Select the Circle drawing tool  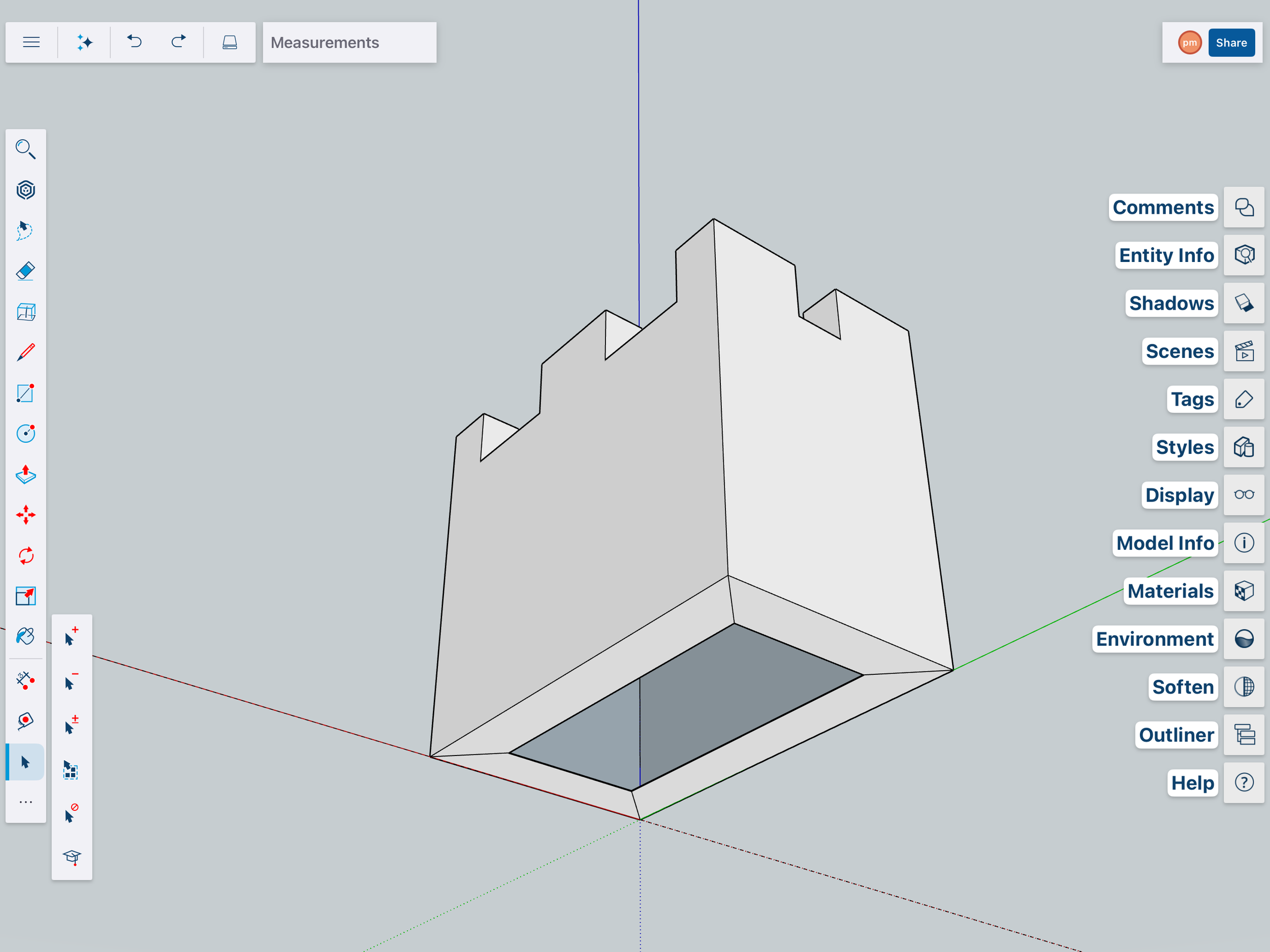[x=26, y=434]
